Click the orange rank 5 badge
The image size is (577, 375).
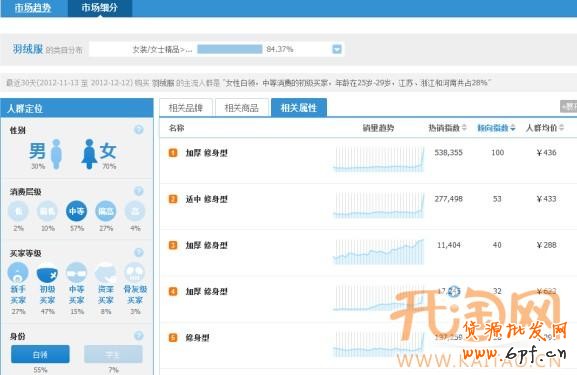tap(173, 337)
